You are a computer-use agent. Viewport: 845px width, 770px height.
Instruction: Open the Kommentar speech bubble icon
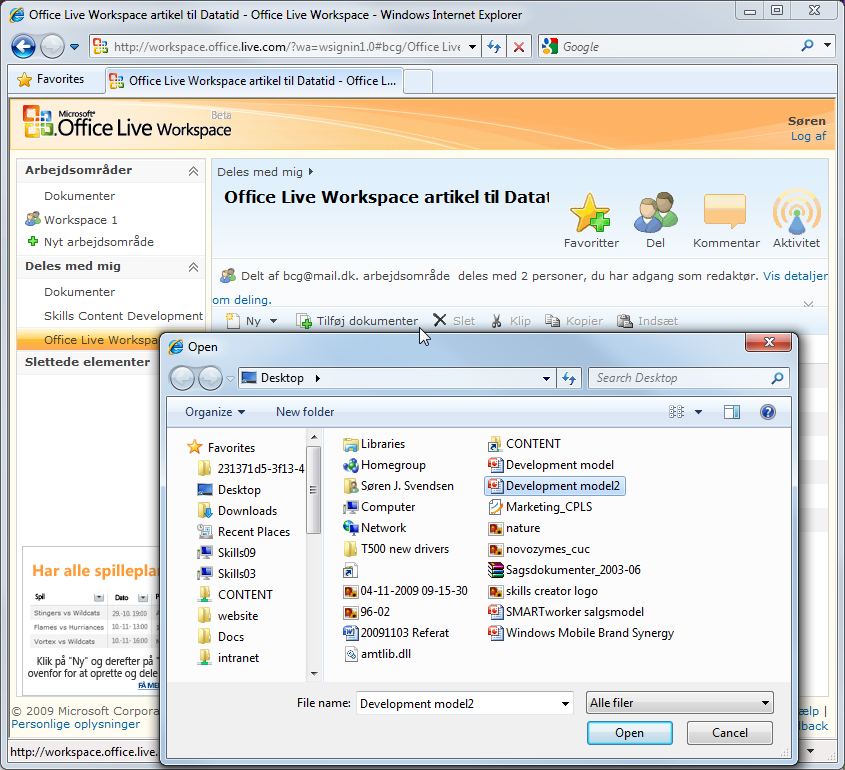725,212
